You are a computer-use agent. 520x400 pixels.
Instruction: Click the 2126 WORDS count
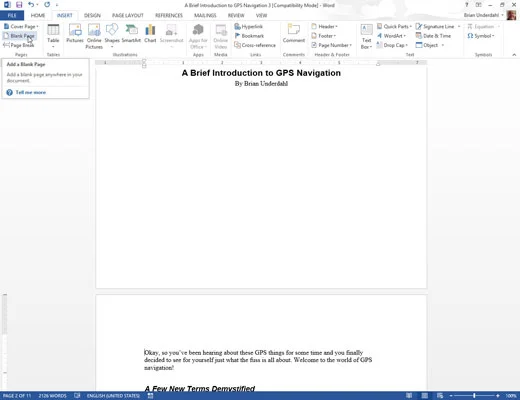[x=52, y=396]
